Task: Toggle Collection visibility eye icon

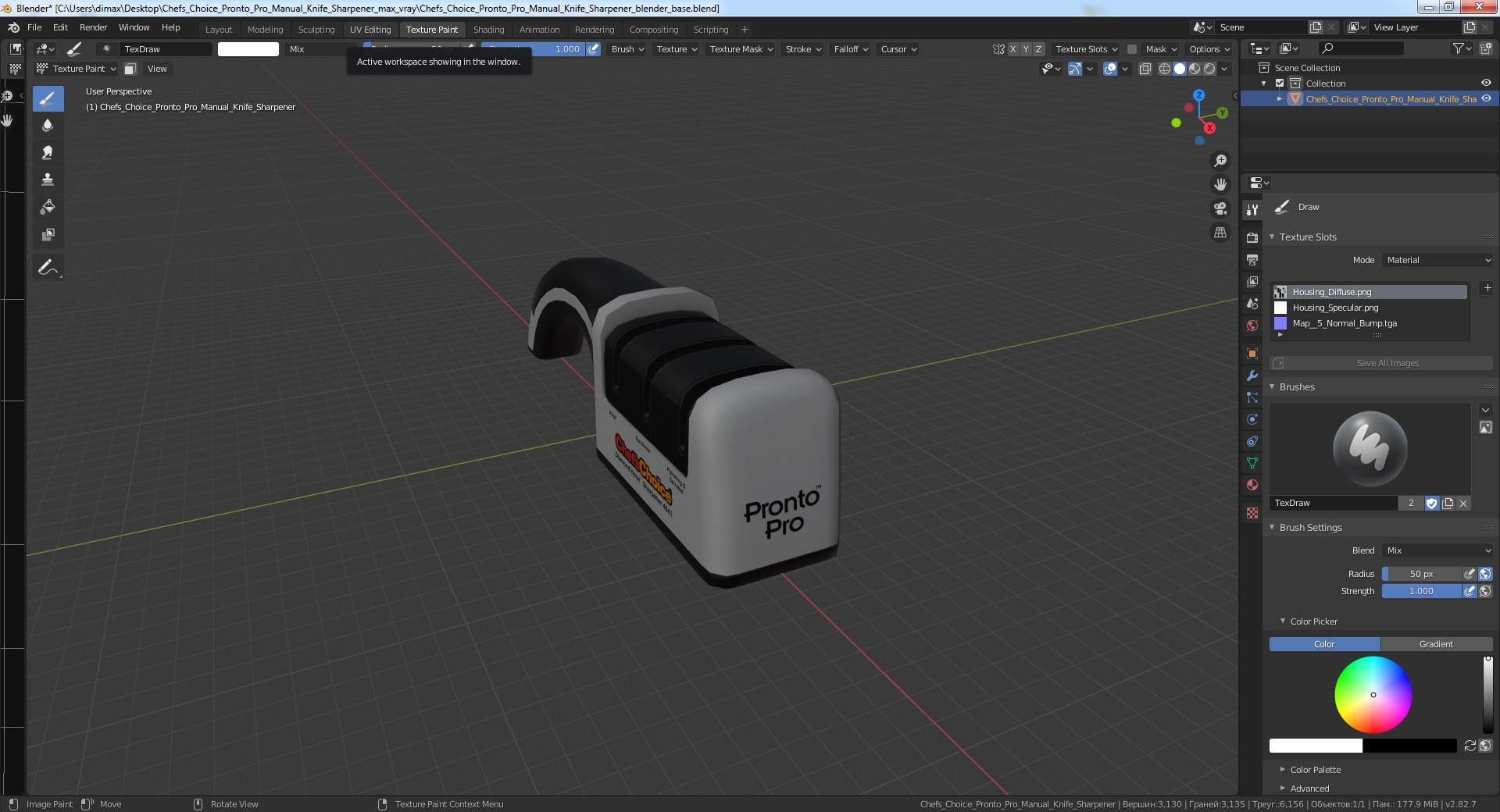Action: click(x=1486, y=83)
